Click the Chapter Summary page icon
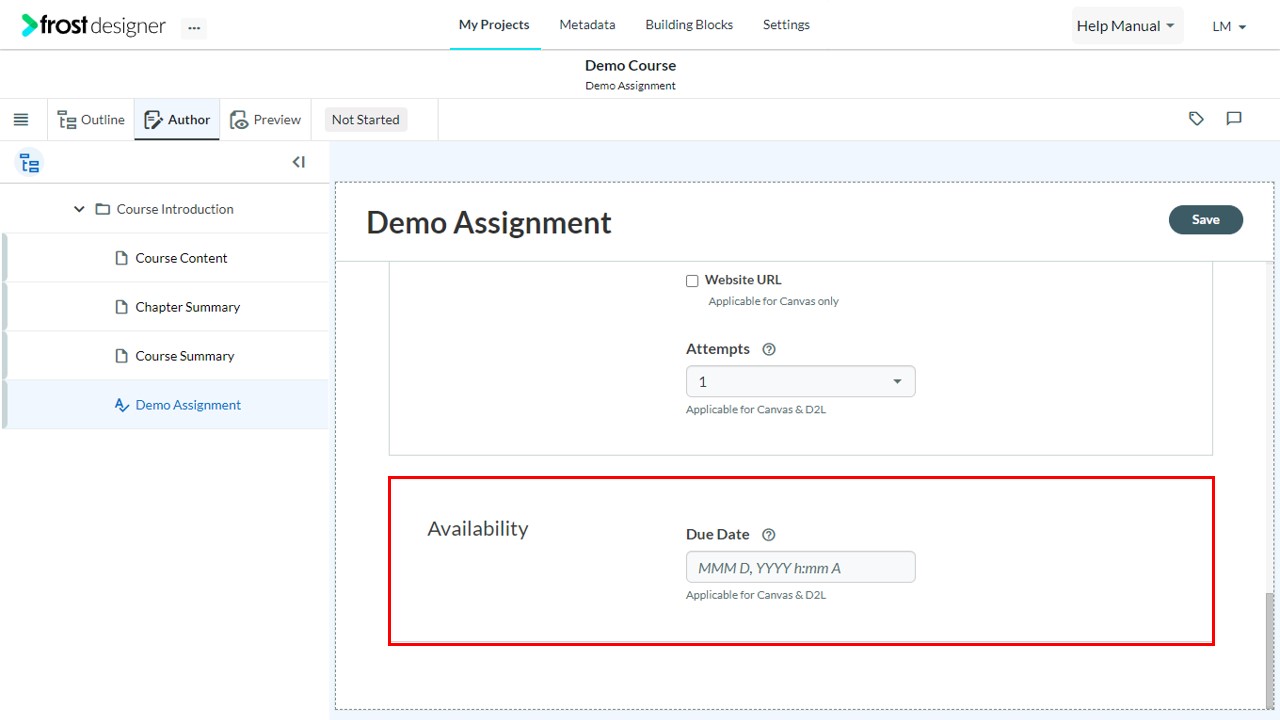 tap(122, 307)
